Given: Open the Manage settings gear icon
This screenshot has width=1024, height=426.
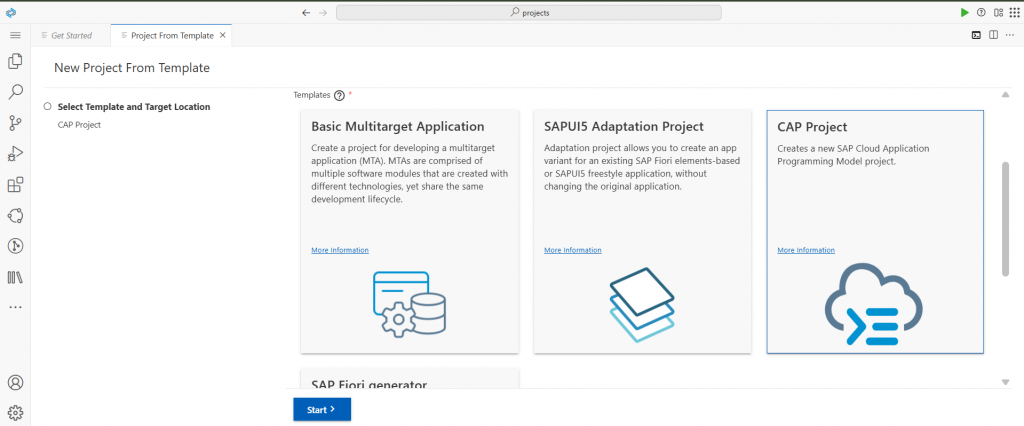Looking at the screenshot, I should coord(15,412).
